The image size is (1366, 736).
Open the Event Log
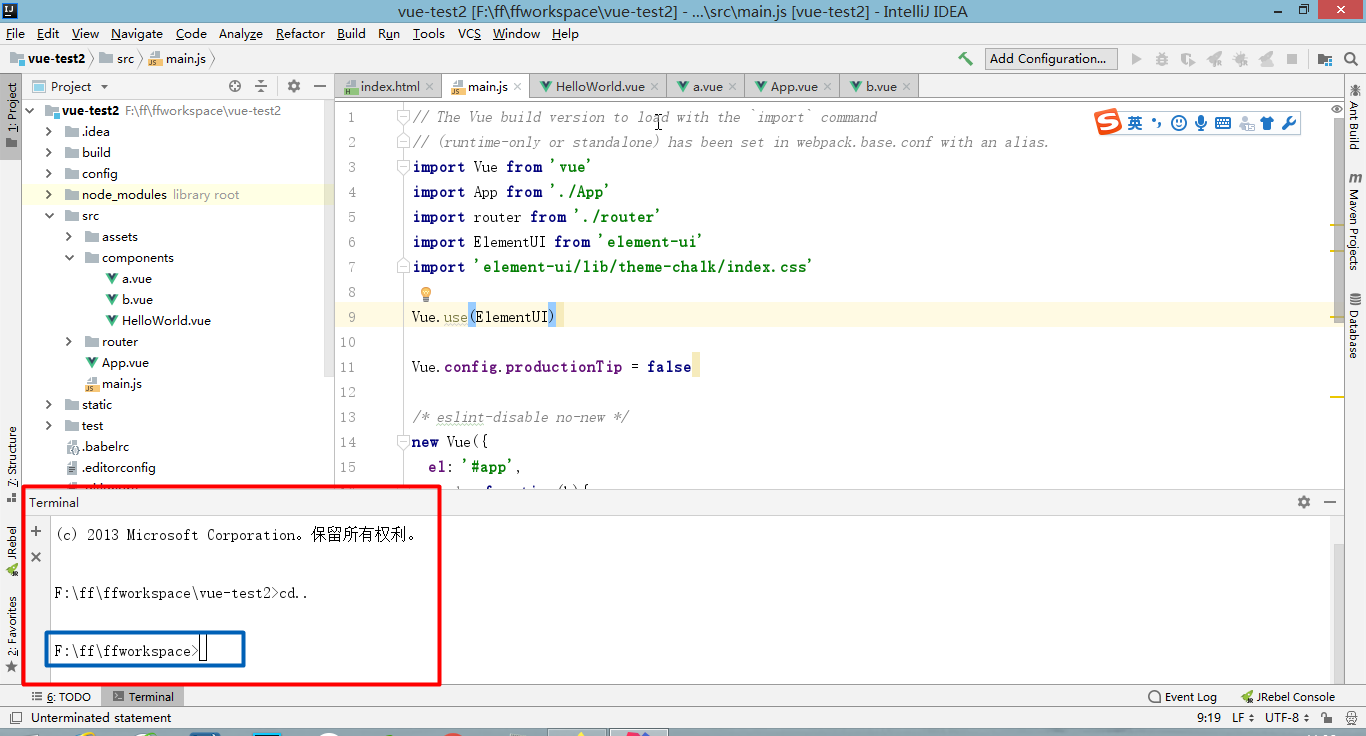pyautogui.click(x=1182, y=697)
